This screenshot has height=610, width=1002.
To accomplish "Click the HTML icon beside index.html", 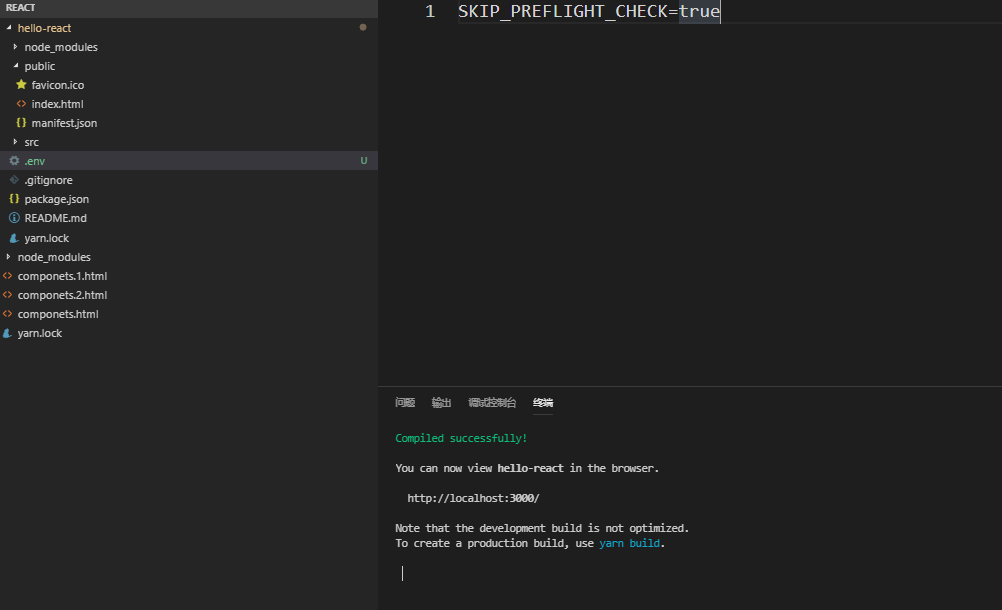I will pos(21,103).
